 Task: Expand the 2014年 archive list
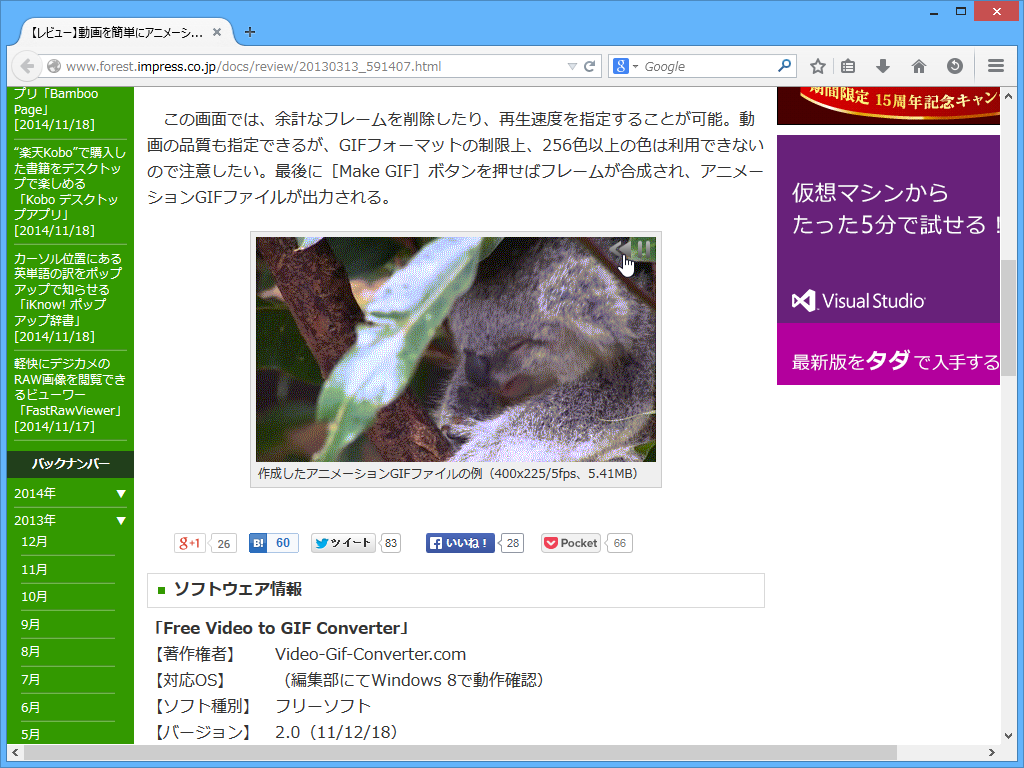(68, 493)
